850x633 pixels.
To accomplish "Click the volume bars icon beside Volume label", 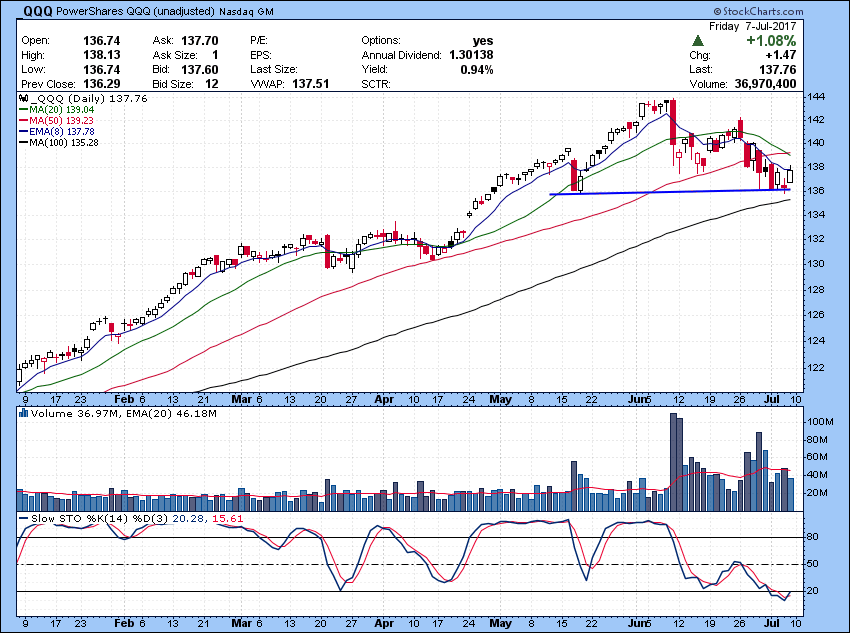I will click(23, 413).
